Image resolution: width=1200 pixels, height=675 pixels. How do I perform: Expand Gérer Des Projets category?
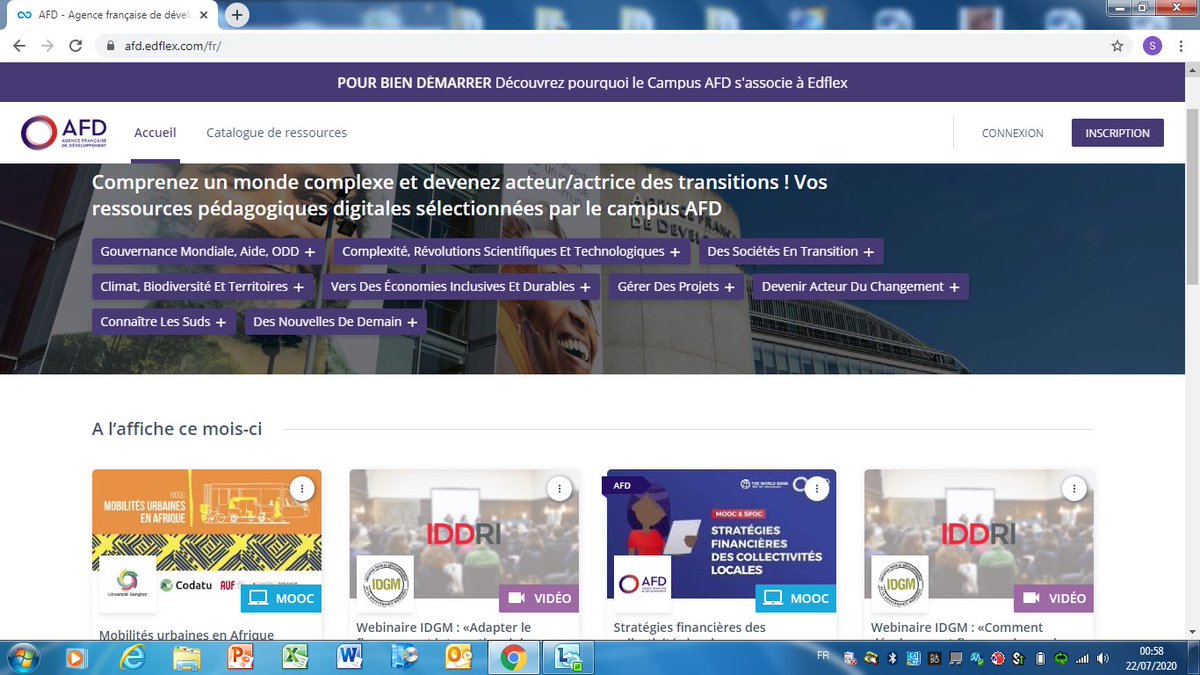pyautogui.click(x=677, y=286)
